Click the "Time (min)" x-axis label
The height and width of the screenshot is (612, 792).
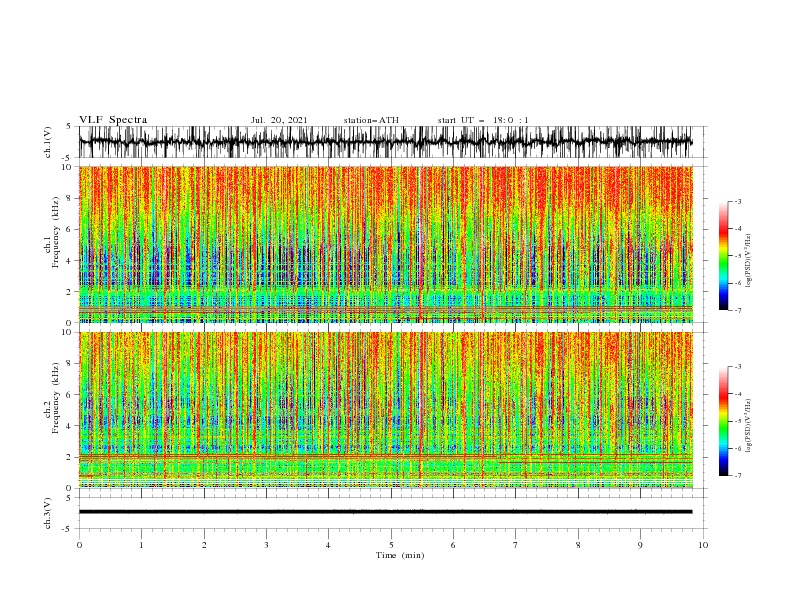coord(400,555)
